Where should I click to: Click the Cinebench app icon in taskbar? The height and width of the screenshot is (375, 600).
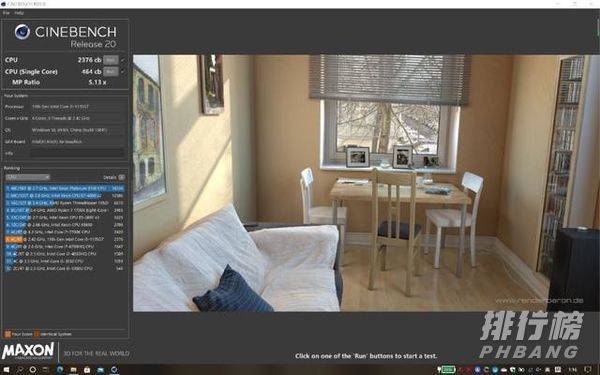tap(114, 370)
